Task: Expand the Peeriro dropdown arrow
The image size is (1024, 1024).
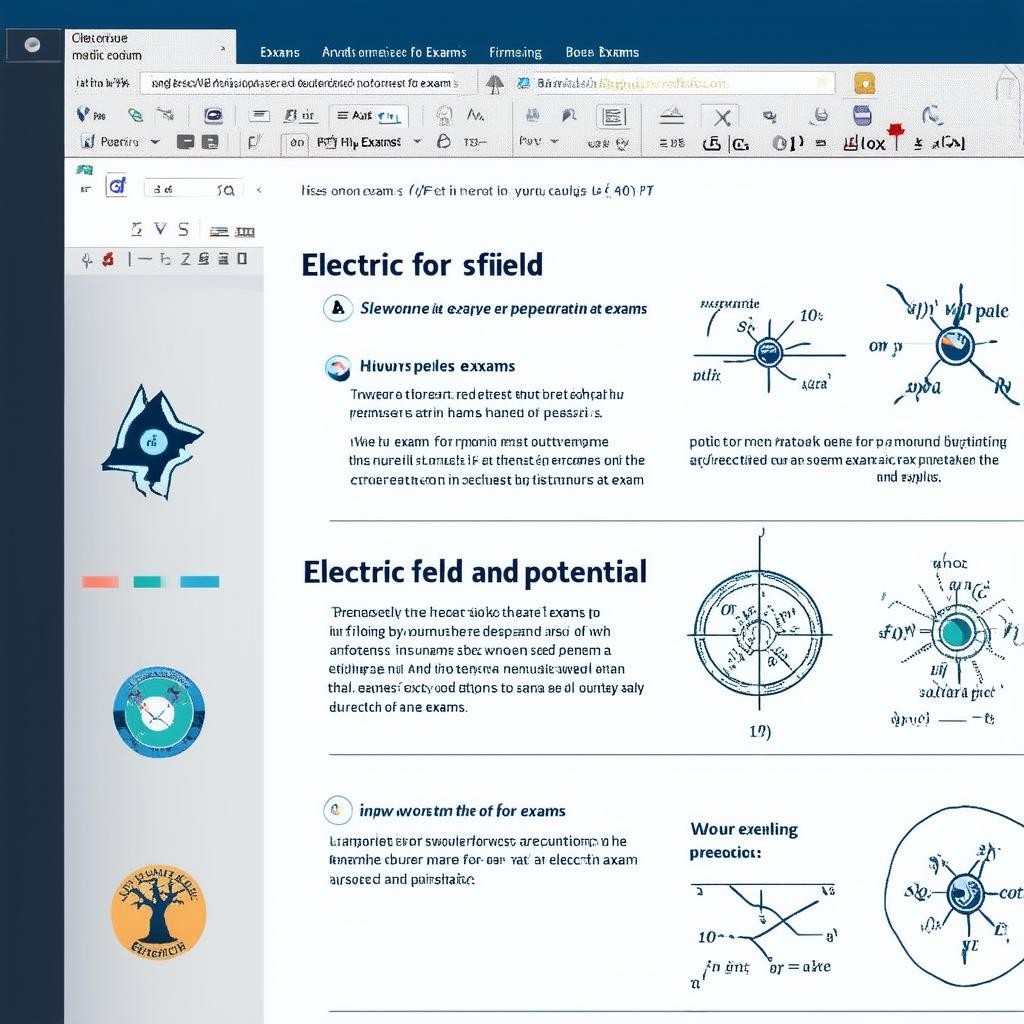Action: pyautogui.click(x=155, y=142)
